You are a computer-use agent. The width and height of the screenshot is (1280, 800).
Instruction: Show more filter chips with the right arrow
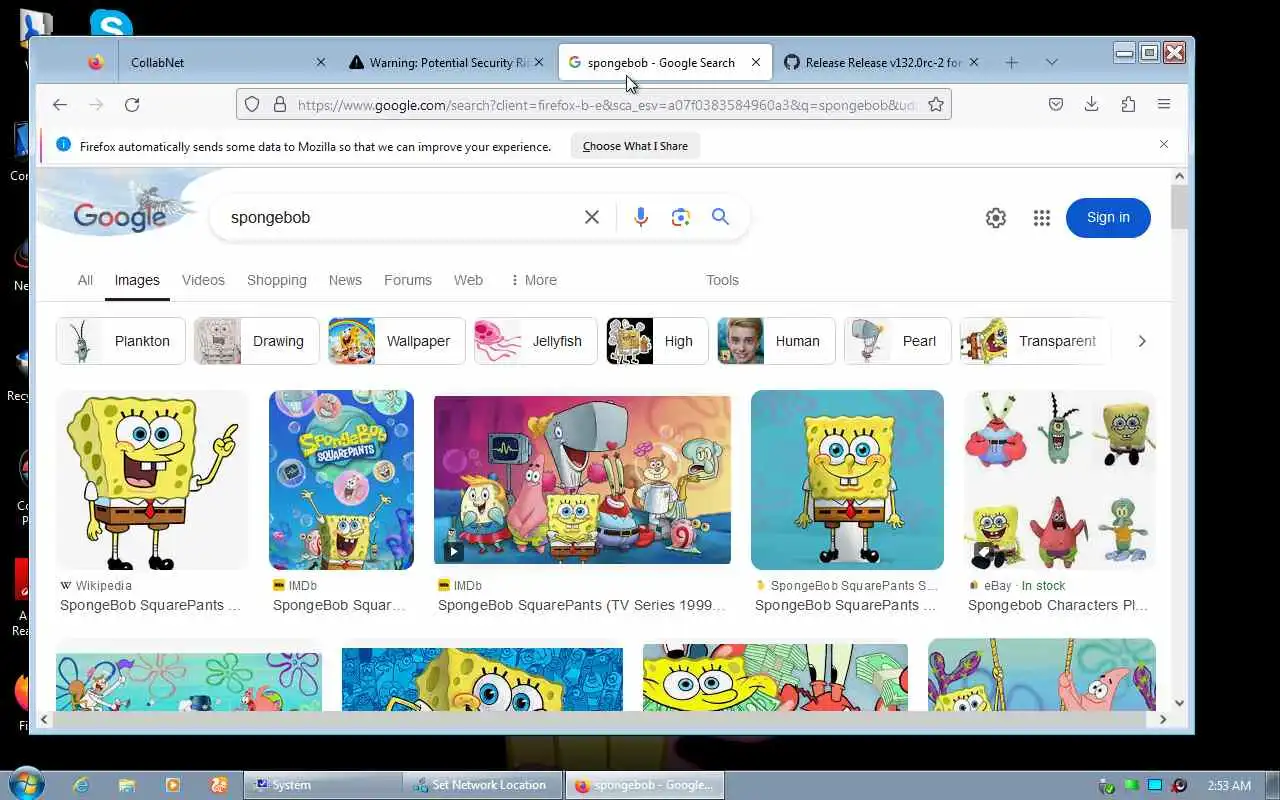[x=1141, y=341]
